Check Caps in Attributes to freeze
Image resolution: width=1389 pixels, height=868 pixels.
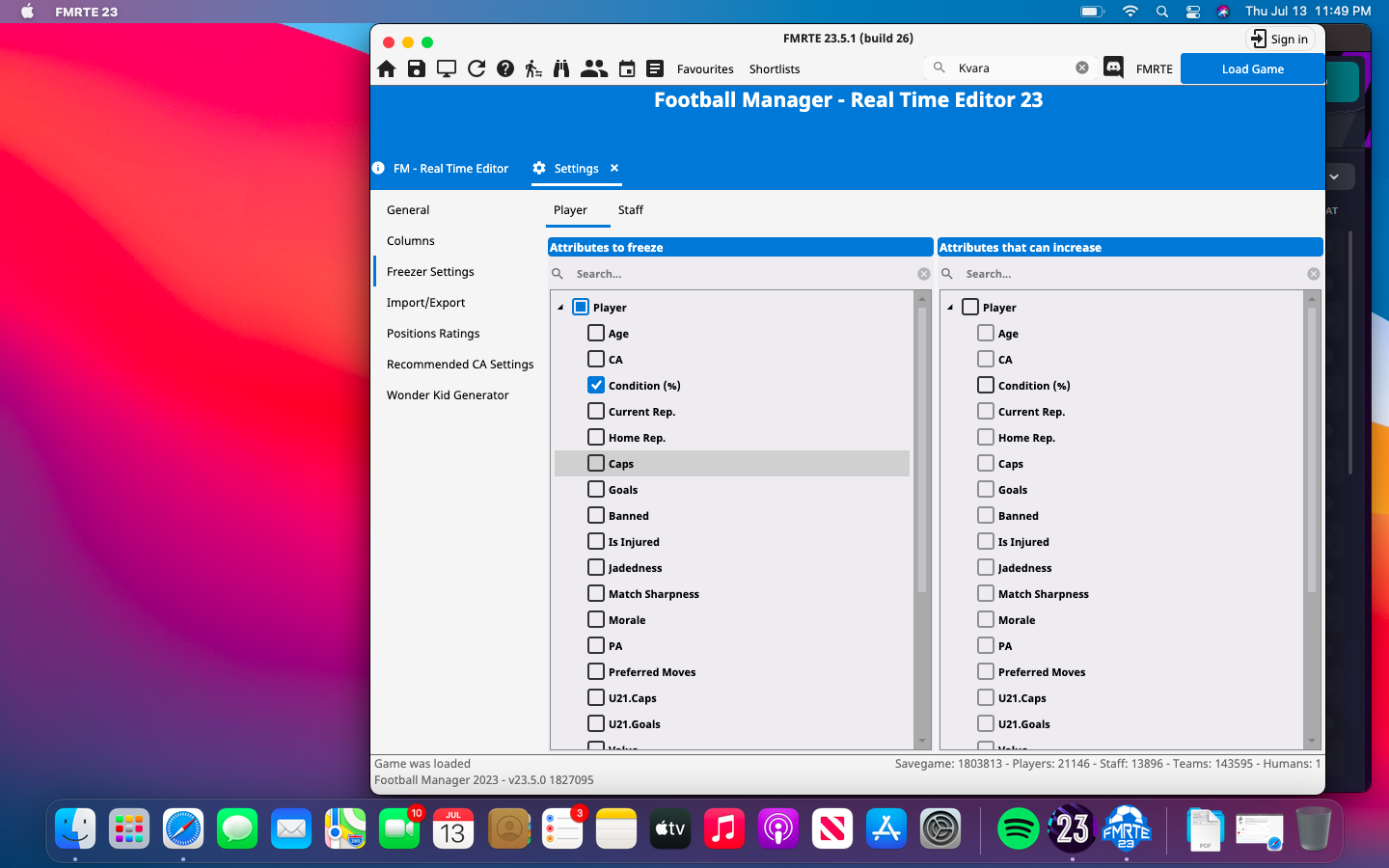(596, 463)
